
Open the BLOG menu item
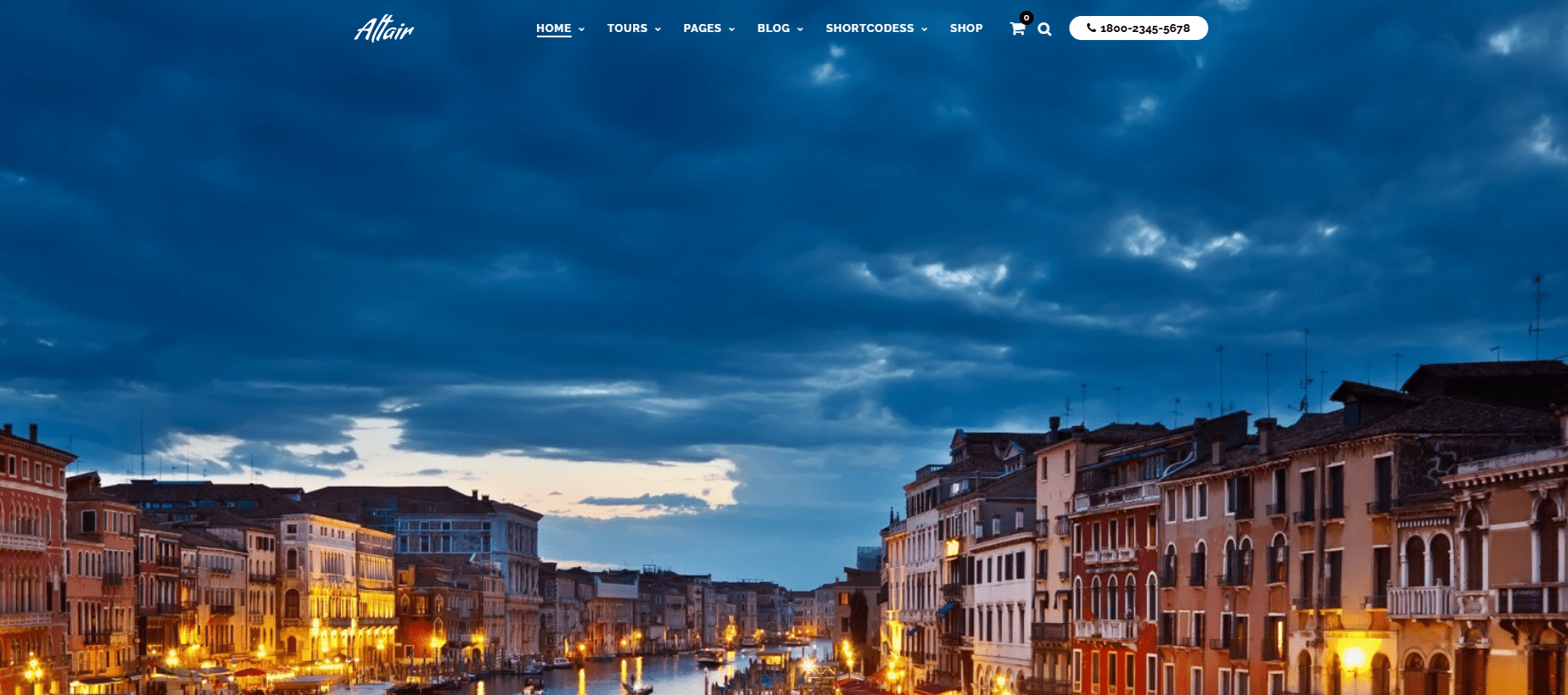coord(773,28)
